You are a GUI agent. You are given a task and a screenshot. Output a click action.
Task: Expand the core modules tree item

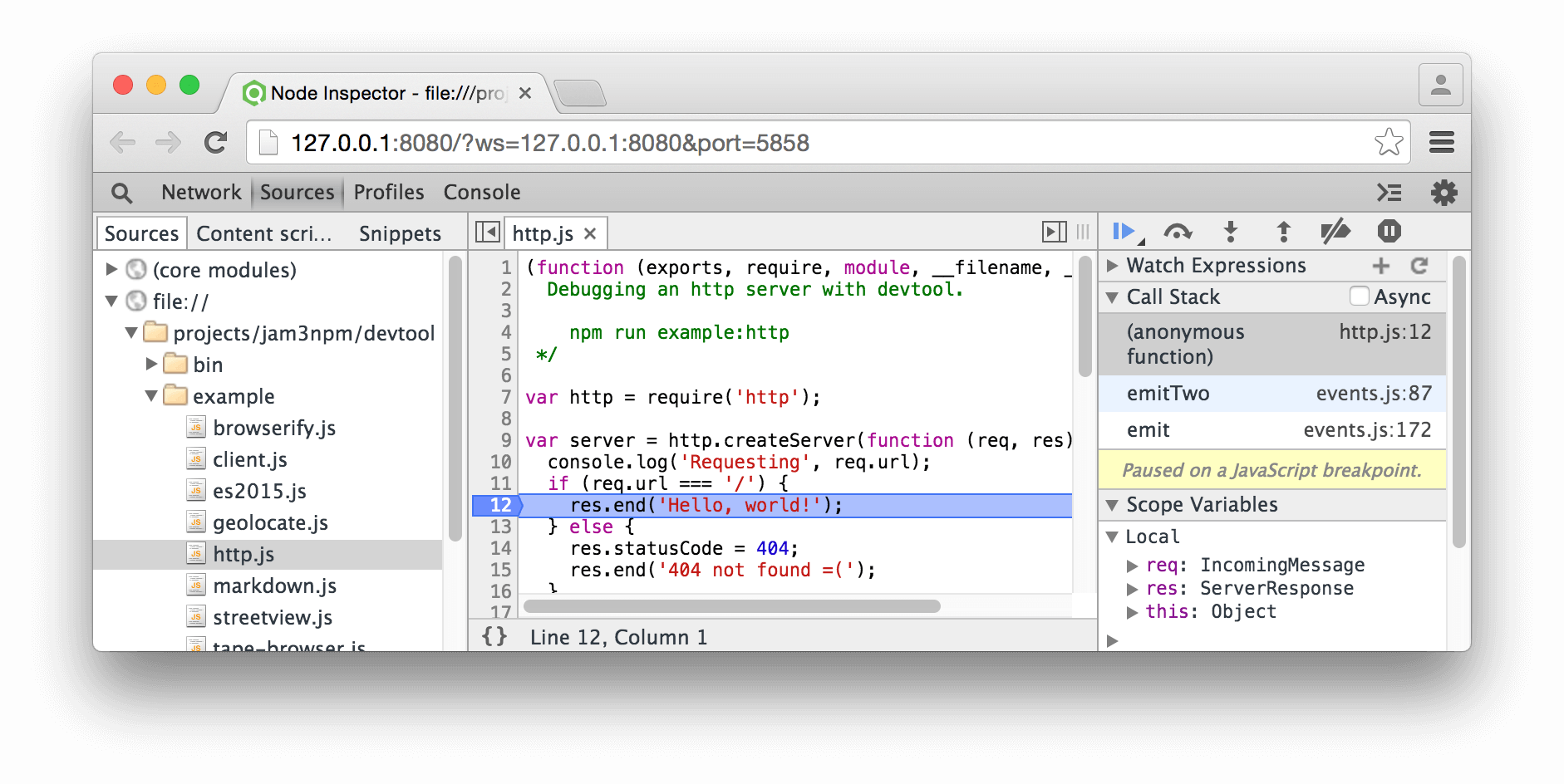111,269
